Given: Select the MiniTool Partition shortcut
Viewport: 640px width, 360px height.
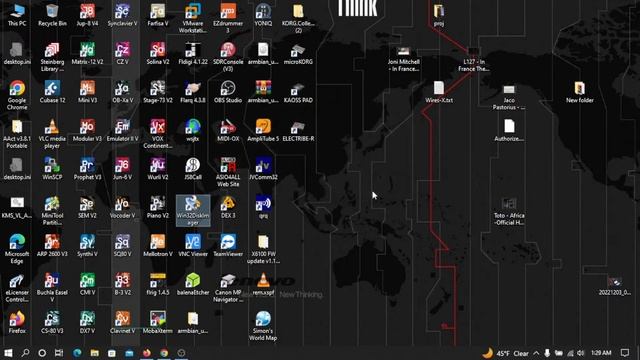Looking at the screenshot, I should tap(52, 211).
